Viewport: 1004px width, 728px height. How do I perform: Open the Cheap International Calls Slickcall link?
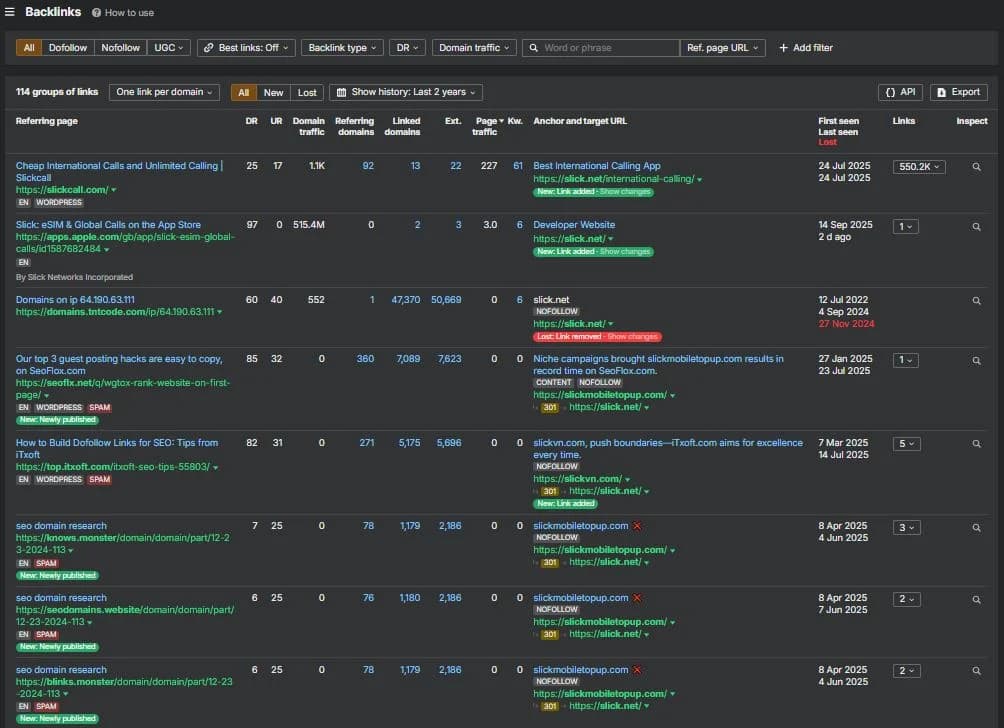(x=119, y=172)
